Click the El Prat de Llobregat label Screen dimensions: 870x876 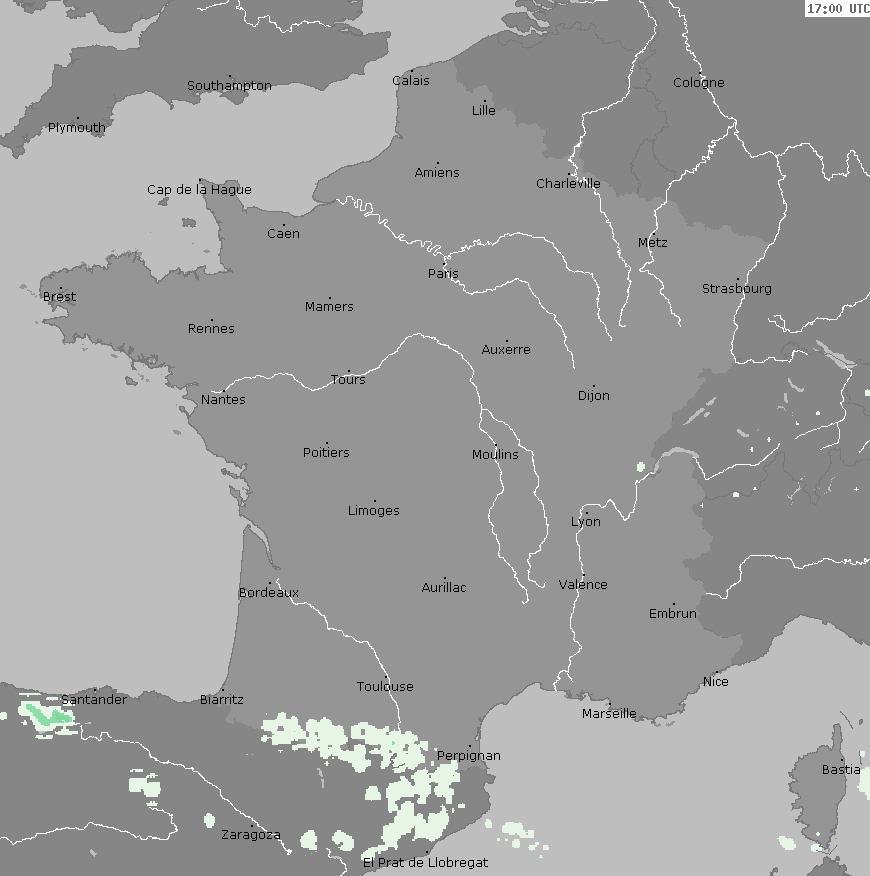(425, 862)
